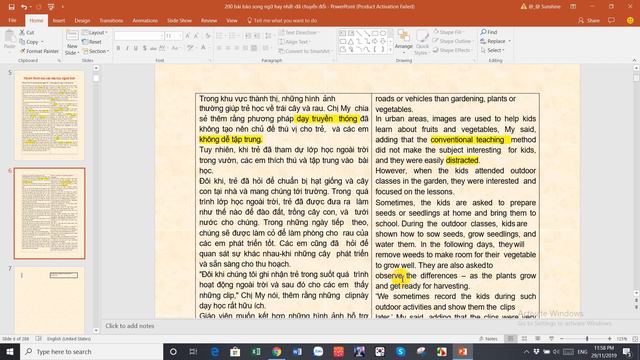Click the zoom out minus button
The width and height of the screenshot is (640, 360).
click(x=562, y=339)
